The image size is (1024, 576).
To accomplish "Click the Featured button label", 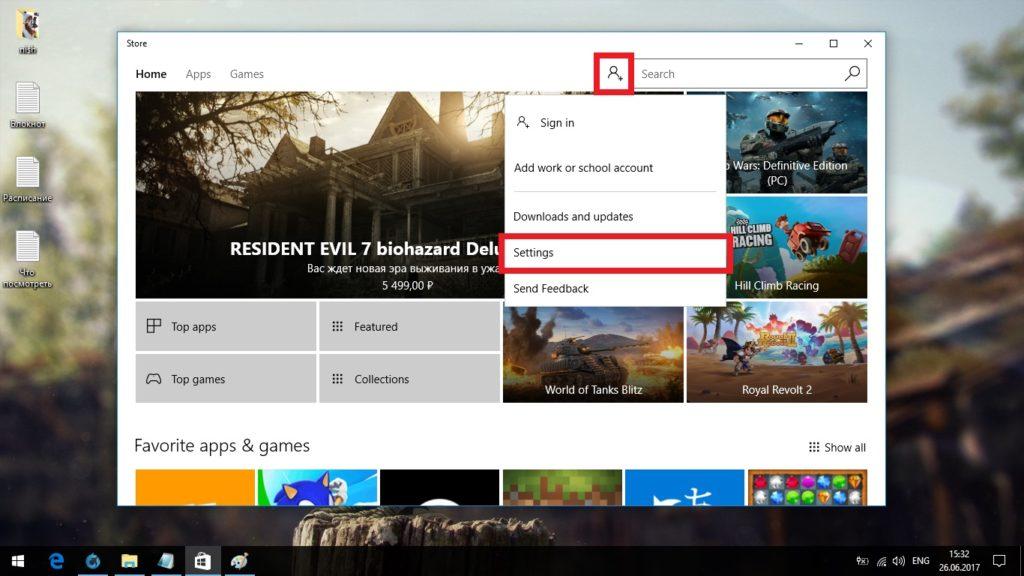I will 376,327.
